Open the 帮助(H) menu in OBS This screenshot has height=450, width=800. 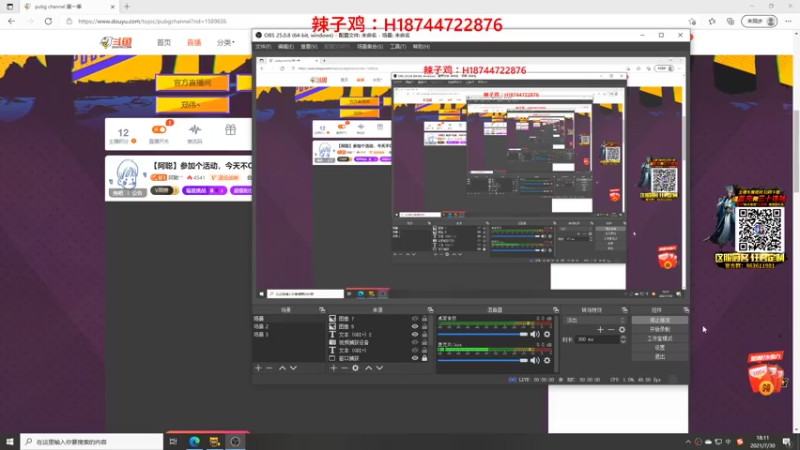[x=421, y=46]
